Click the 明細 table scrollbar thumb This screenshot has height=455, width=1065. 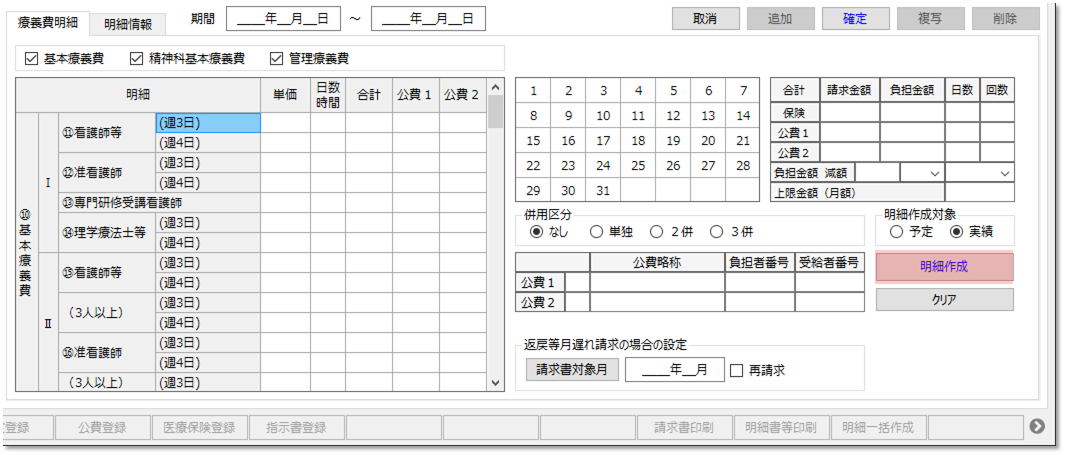point(496,111)
